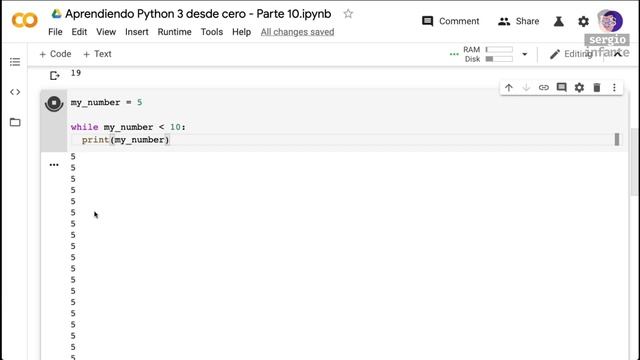Delete the cell with trash icon
The width and height of the screenshot is (640, 360).
597,87
